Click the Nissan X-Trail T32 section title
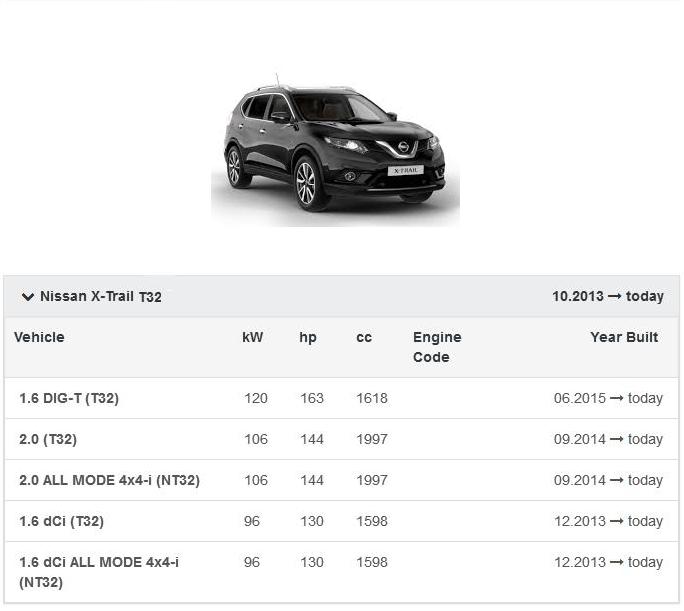The width and height of the screenshot is (684, 611). [100, 297]
